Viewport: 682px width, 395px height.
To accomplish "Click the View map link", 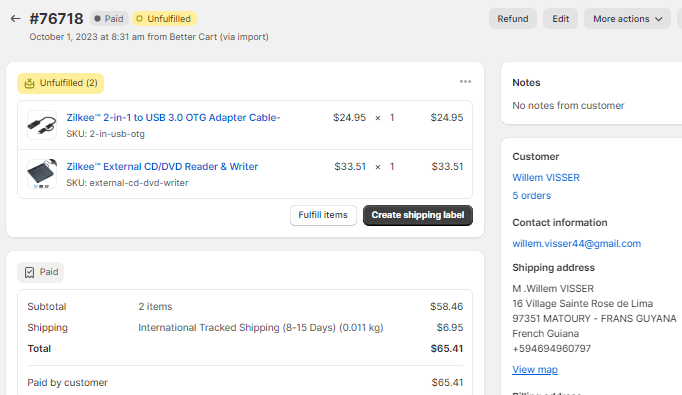I will coord(535,370).
